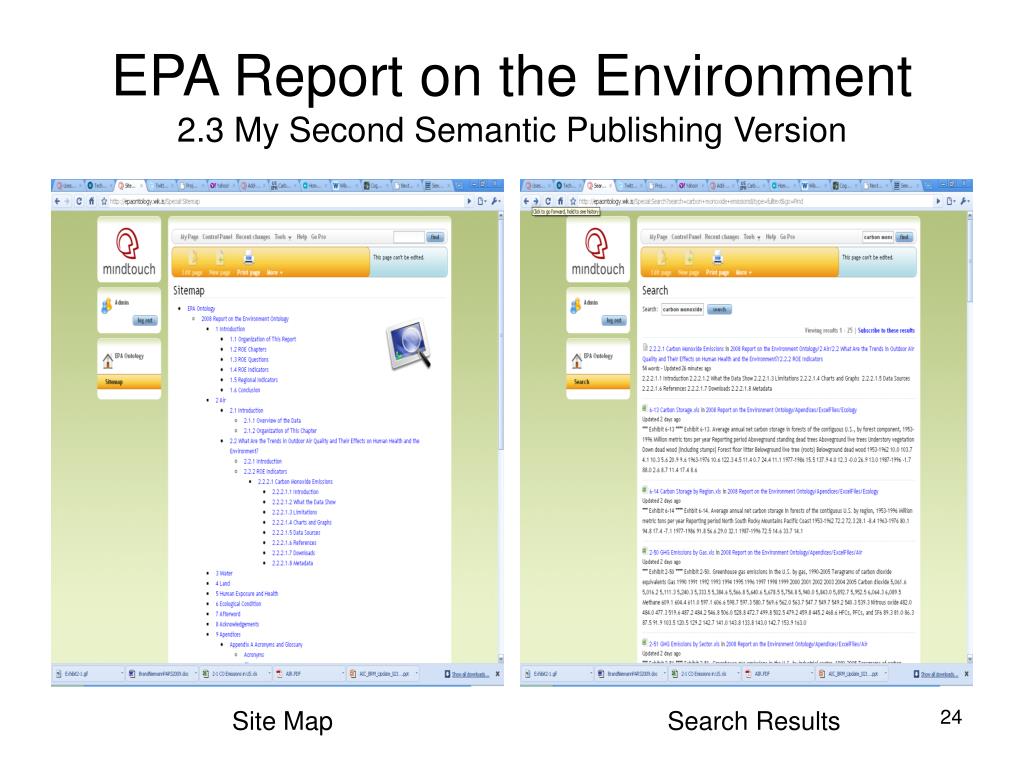1024x768 pixels.
Task: Bookmark the Search page using the star icon
Action: click(573, 201)
